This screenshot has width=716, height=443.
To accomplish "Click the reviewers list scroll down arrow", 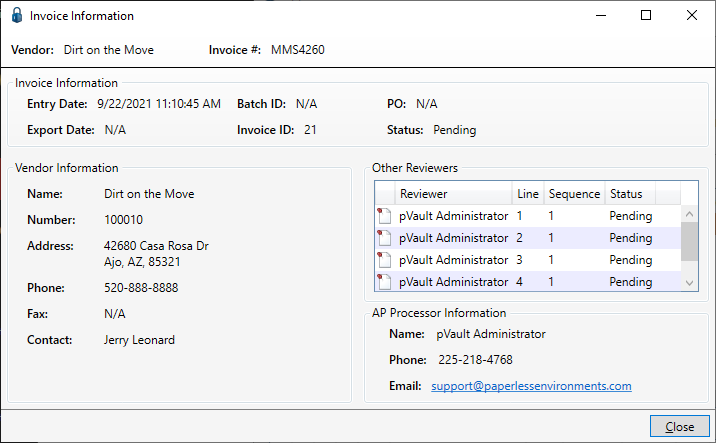I will [689, 283].
